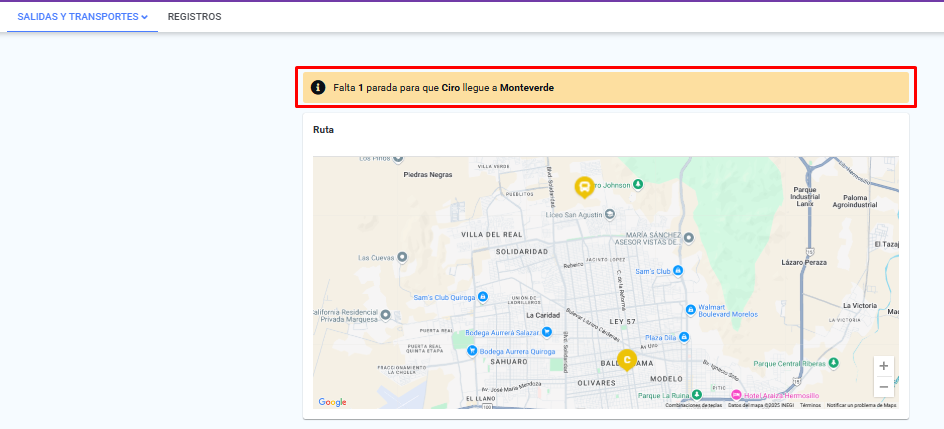The width and height of the screenshot is (944, 429).
Task: Click the VILLA DEL REAL map label
Action: [x=492, y=234]
